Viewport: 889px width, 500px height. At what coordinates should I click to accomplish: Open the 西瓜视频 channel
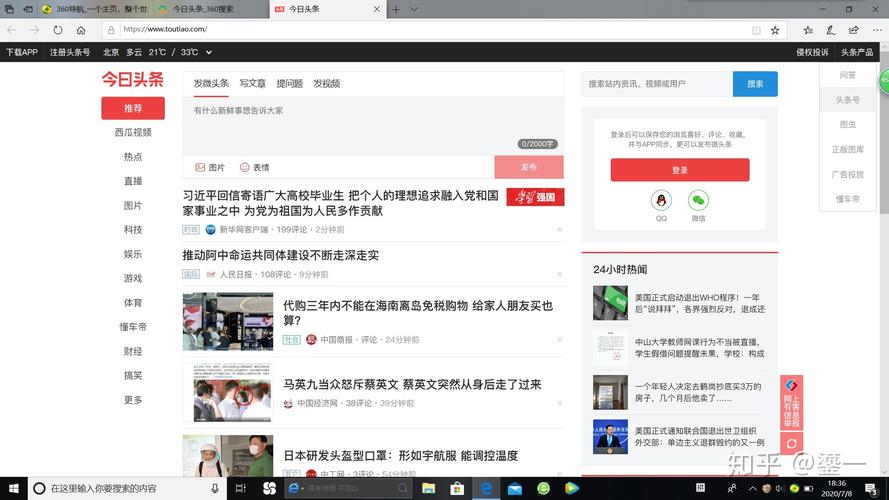[x=133, y=132]
